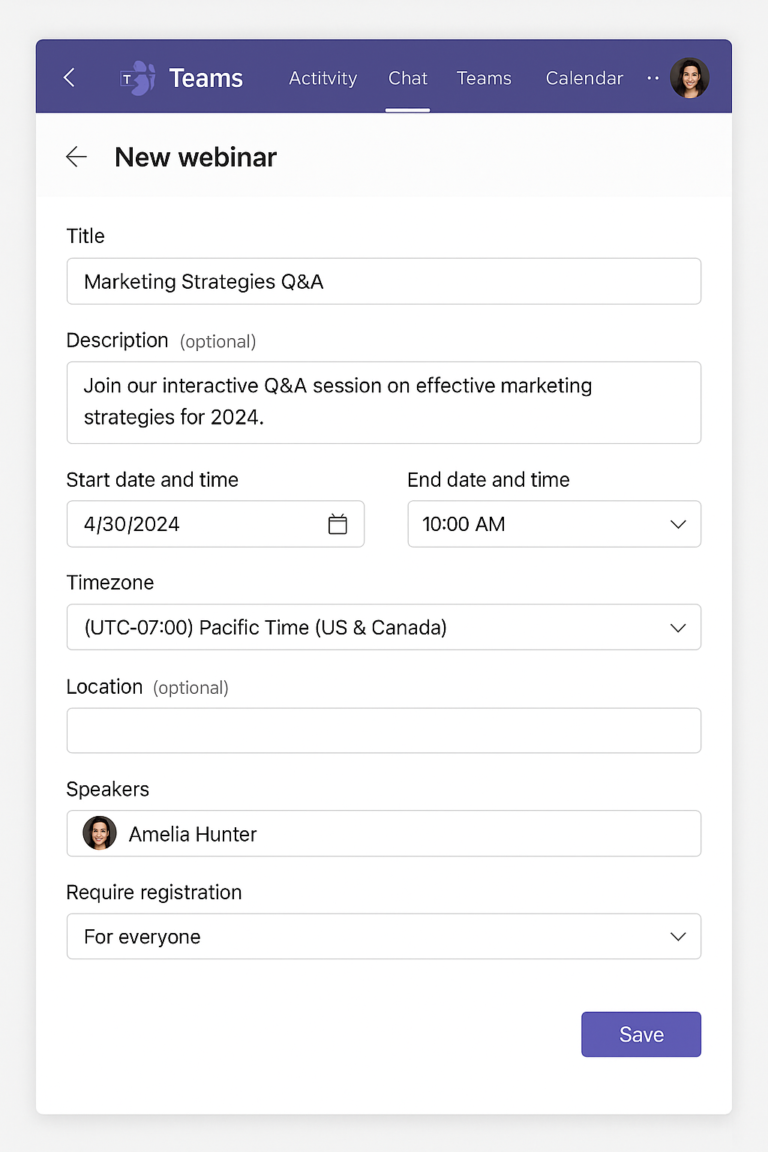Switch to the Teams tab
The height and width of the screenshot is (1152, 768).
pyautogui.click(x=484, y=78)
